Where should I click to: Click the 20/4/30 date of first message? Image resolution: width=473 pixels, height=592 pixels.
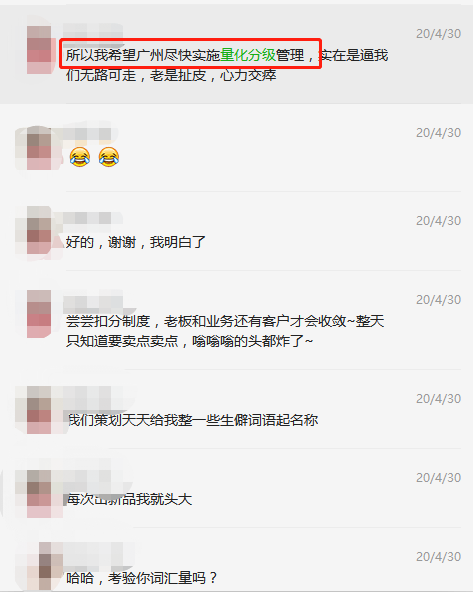coord(438,34)
